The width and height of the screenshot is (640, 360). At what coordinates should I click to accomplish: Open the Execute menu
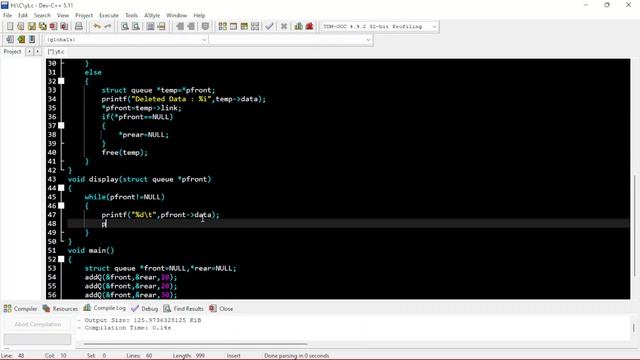109,15
